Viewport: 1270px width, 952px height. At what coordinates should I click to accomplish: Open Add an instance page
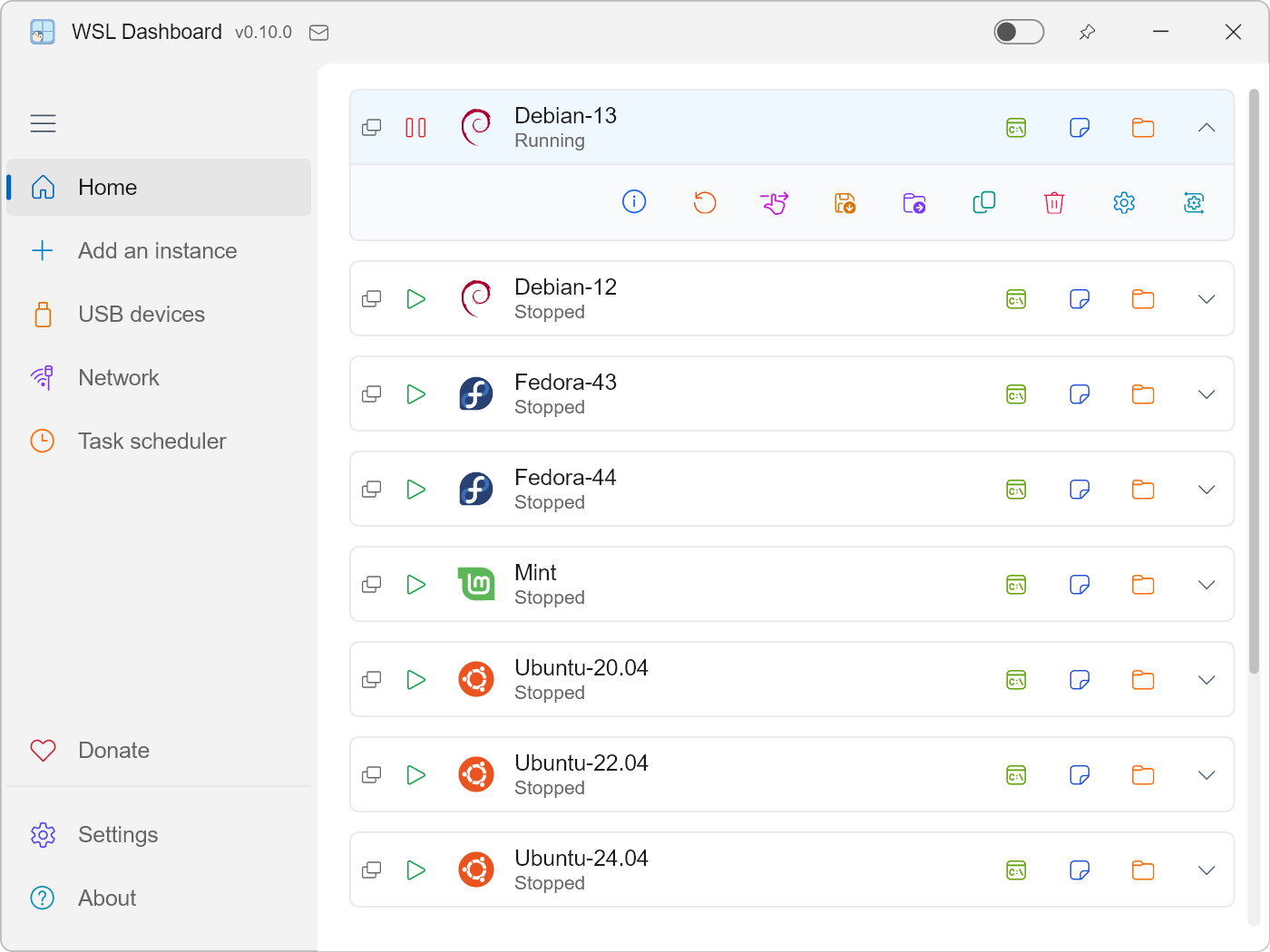159,251
